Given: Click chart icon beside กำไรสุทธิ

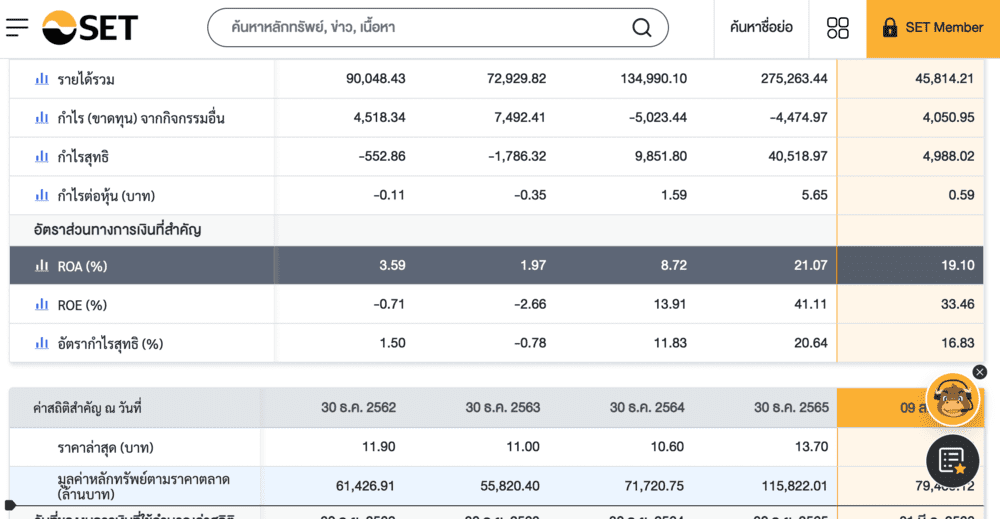Looking at the screenshot, I should 42,157.
